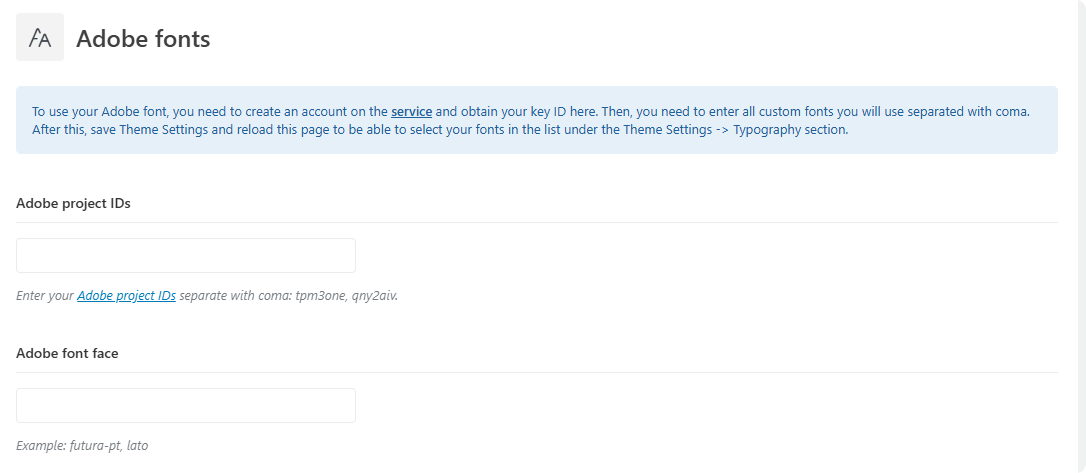This screenshot has height=473, width=1086.
Task: Click the Adobe project IDs field label
Action: 73,204
